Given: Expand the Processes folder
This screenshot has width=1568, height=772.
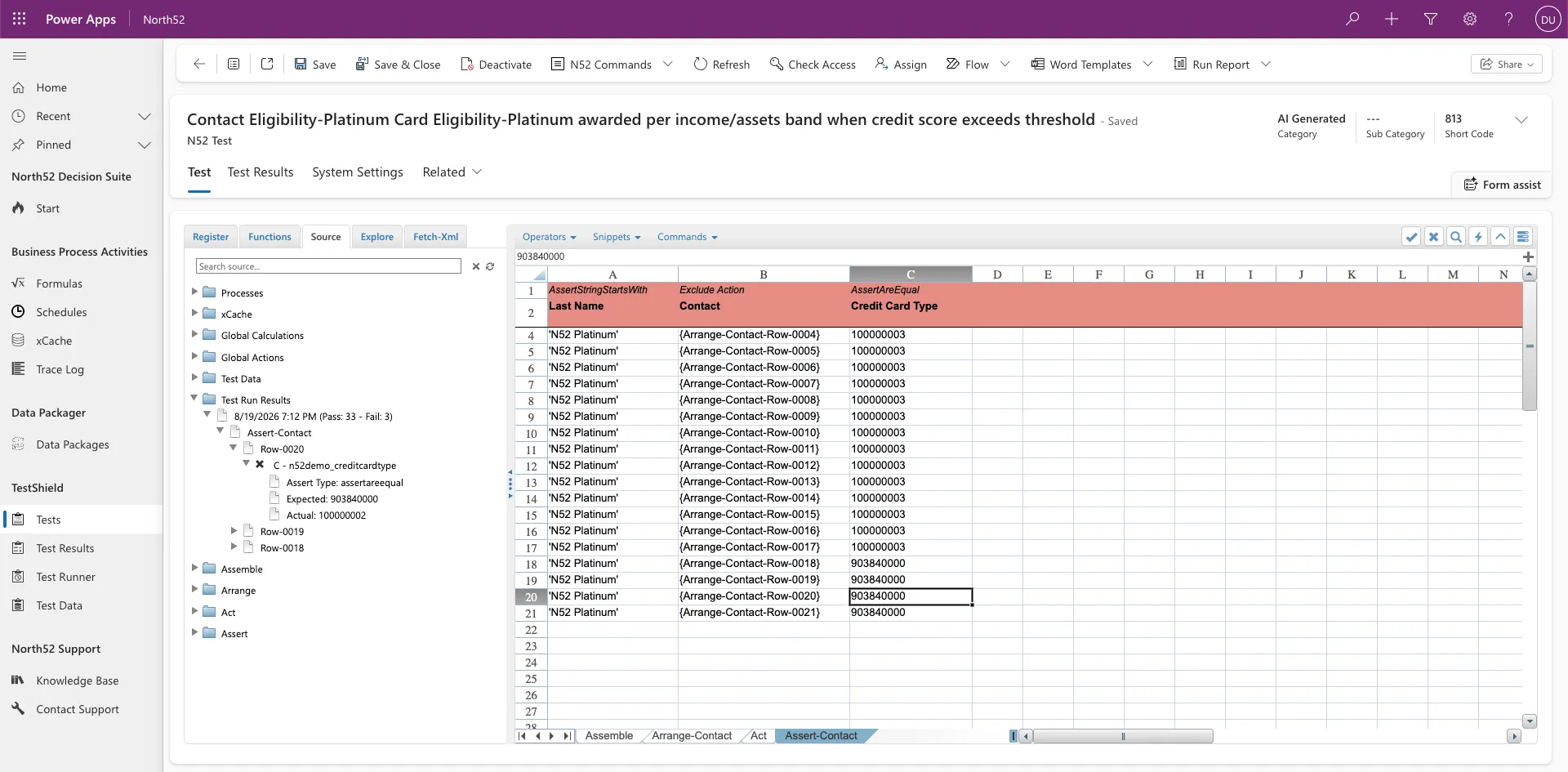Looking at the screenshot, I should point(194,292).
